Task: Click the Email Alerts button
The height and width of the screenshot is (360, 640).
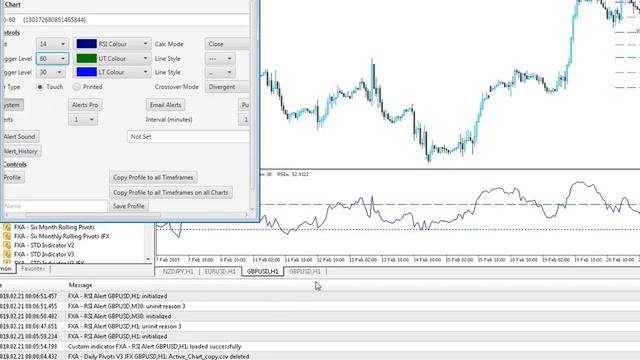Action: (165, 105)
